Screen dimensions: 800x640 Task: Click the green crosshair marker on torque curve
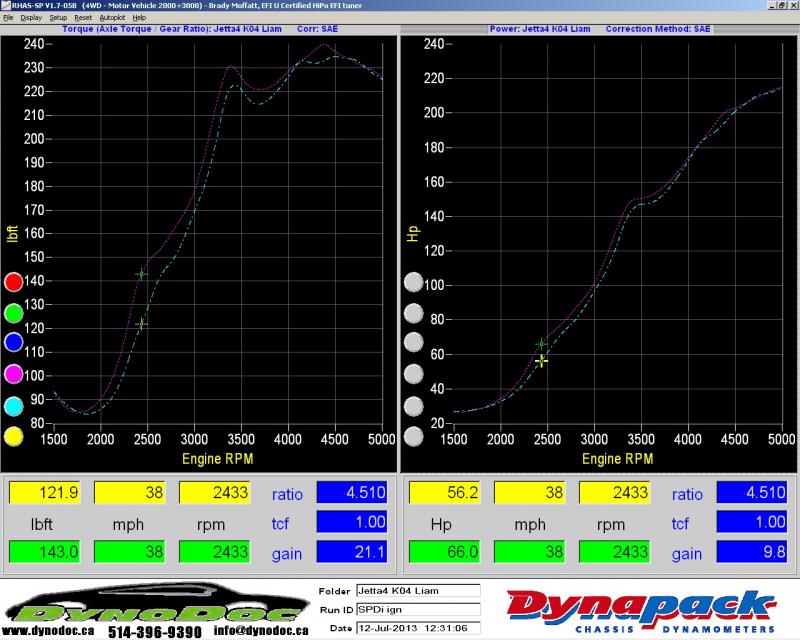[141, 274]
